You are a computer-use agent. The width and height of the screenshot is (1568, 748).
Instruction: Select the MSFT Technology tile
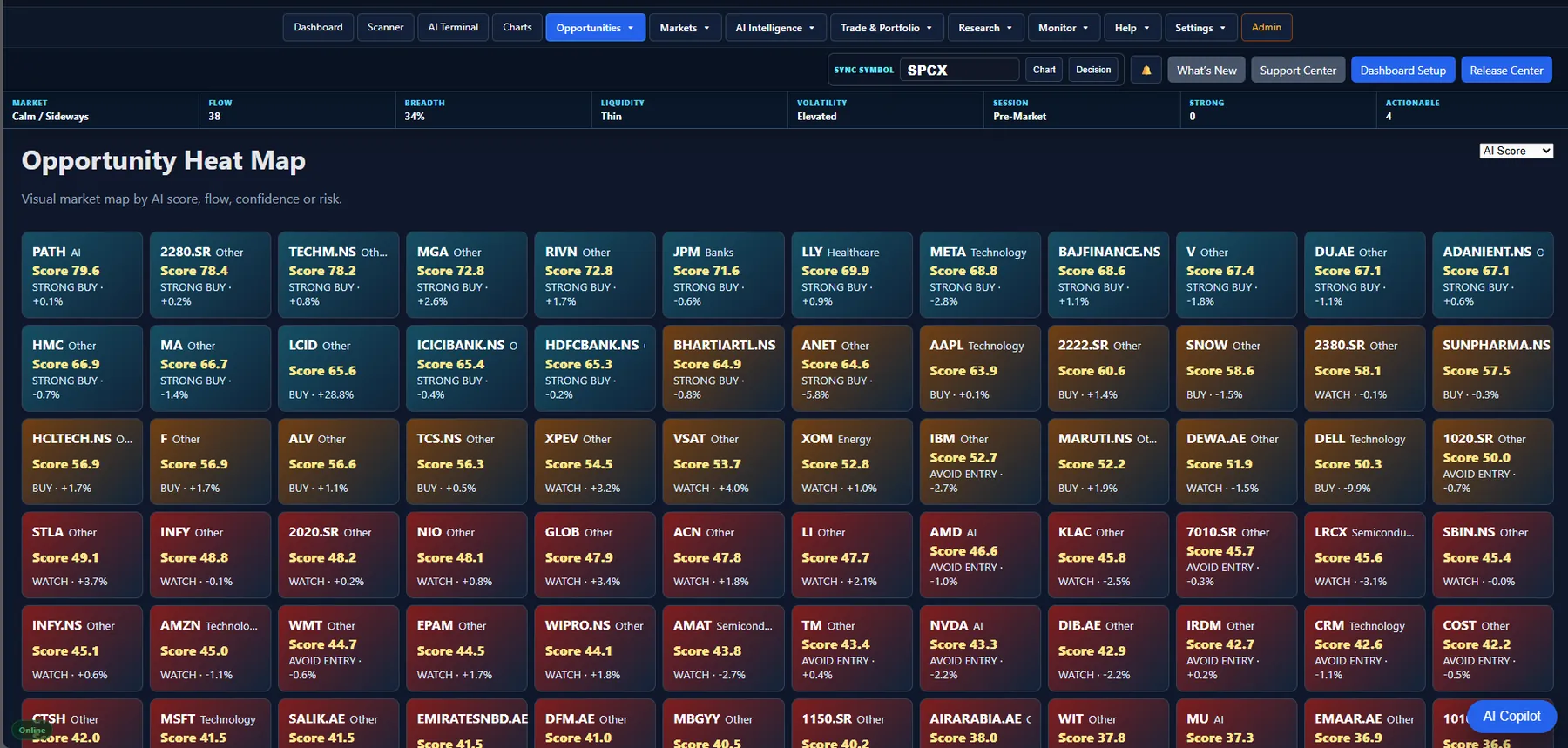coord(210,724)
